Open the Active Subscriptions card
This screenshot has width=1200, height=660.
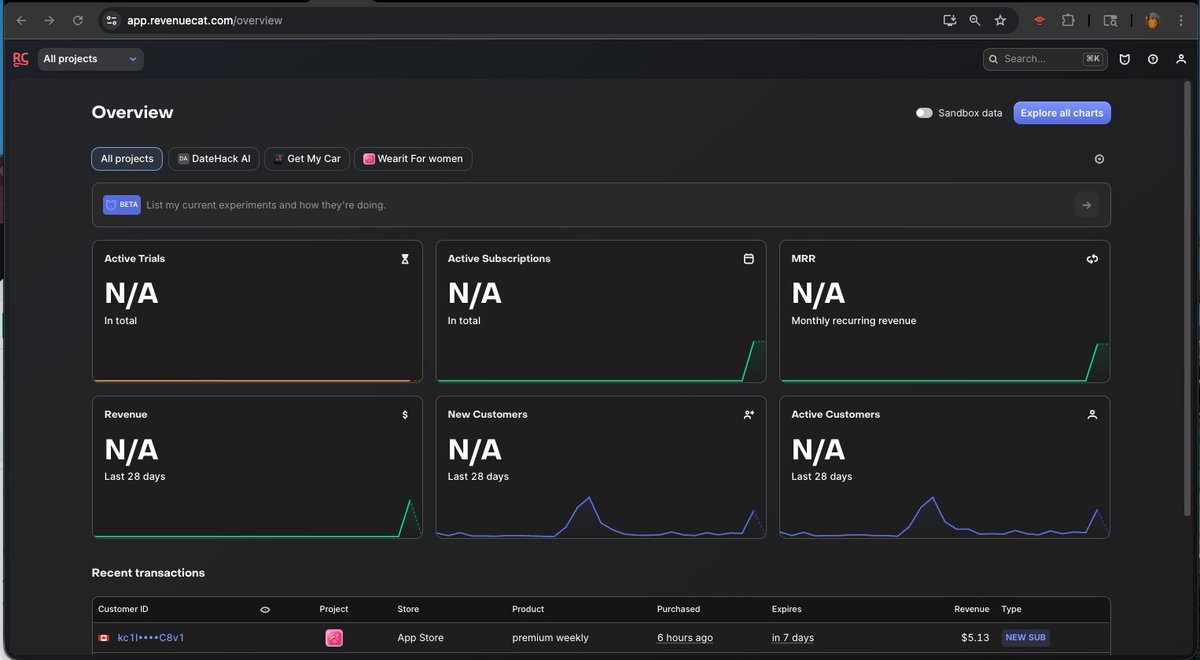[x=601, y=311]
